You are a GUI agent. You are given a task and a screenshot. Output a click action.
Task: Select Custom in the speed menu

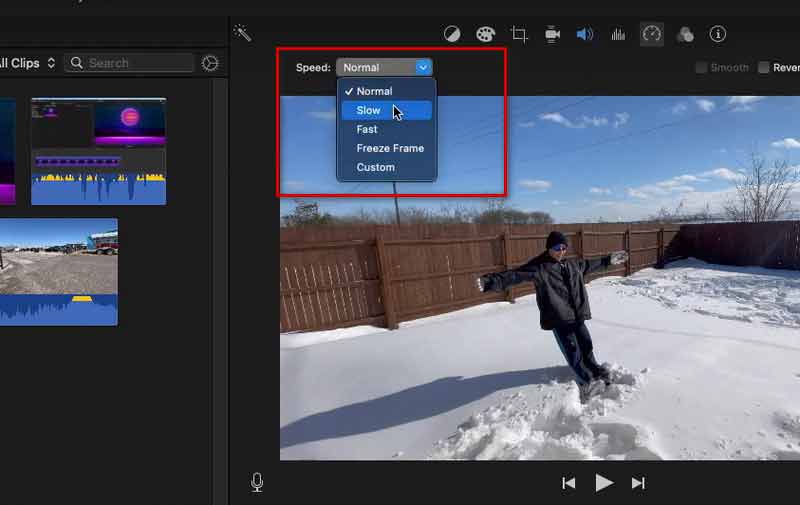pos(375,167)
